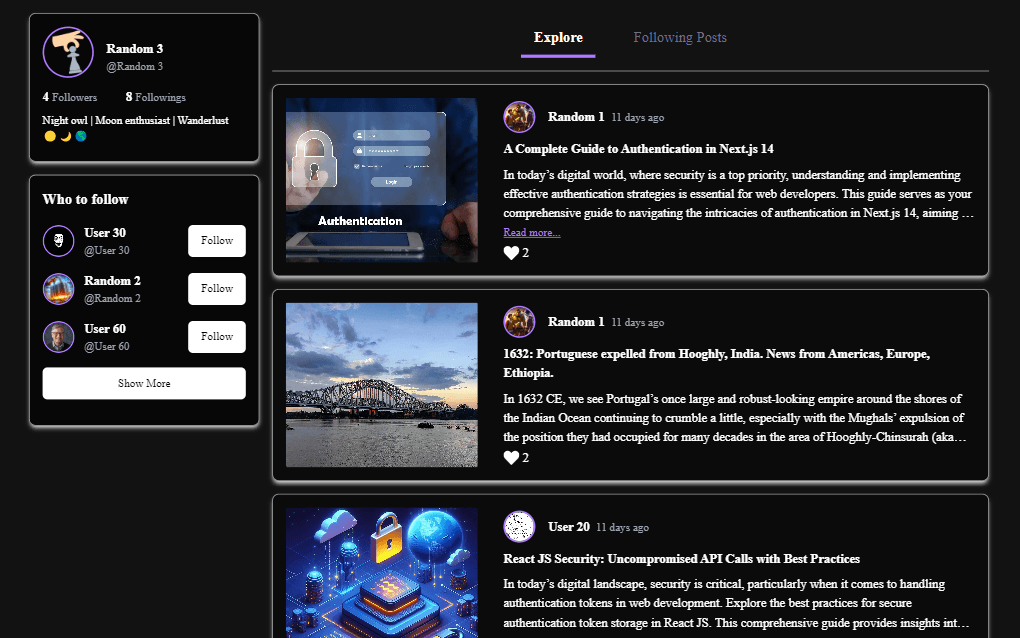Open 8 Followings list
Screen dimensions: 1020x638
click(155, 97)
